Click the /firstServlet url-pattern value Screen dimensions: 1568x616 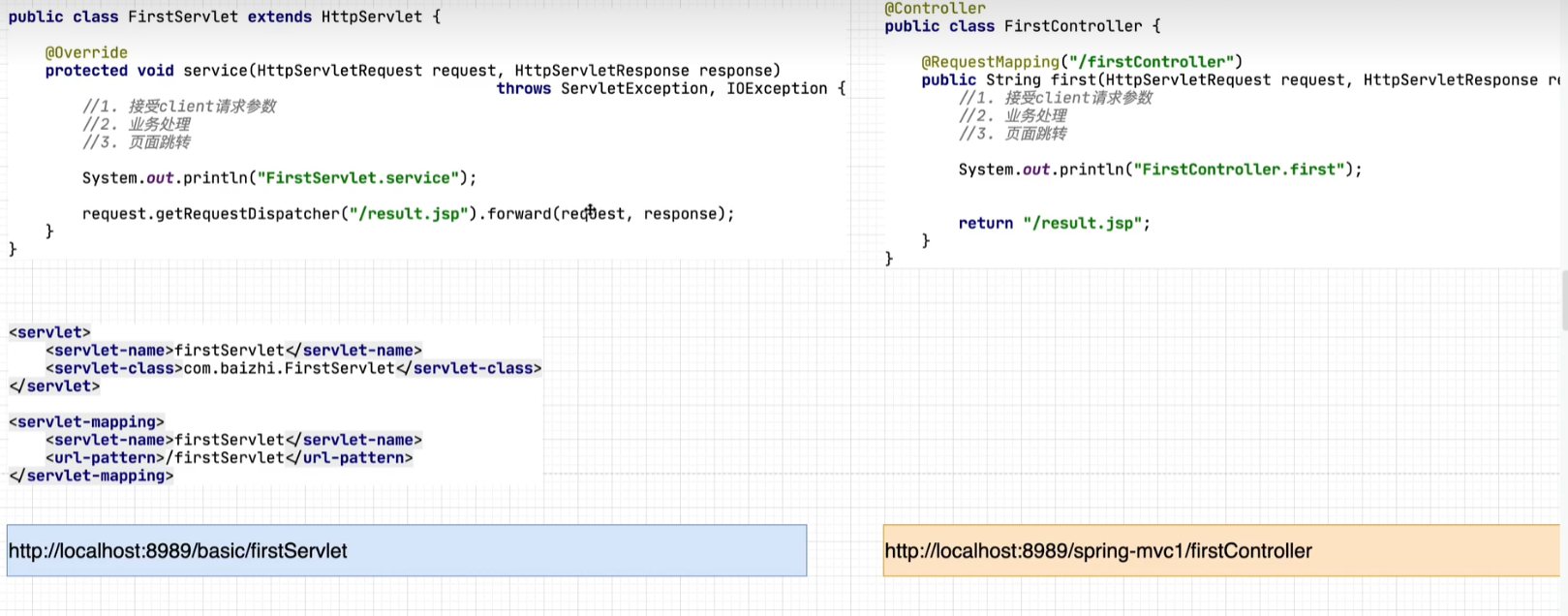[x=226, y=458]
